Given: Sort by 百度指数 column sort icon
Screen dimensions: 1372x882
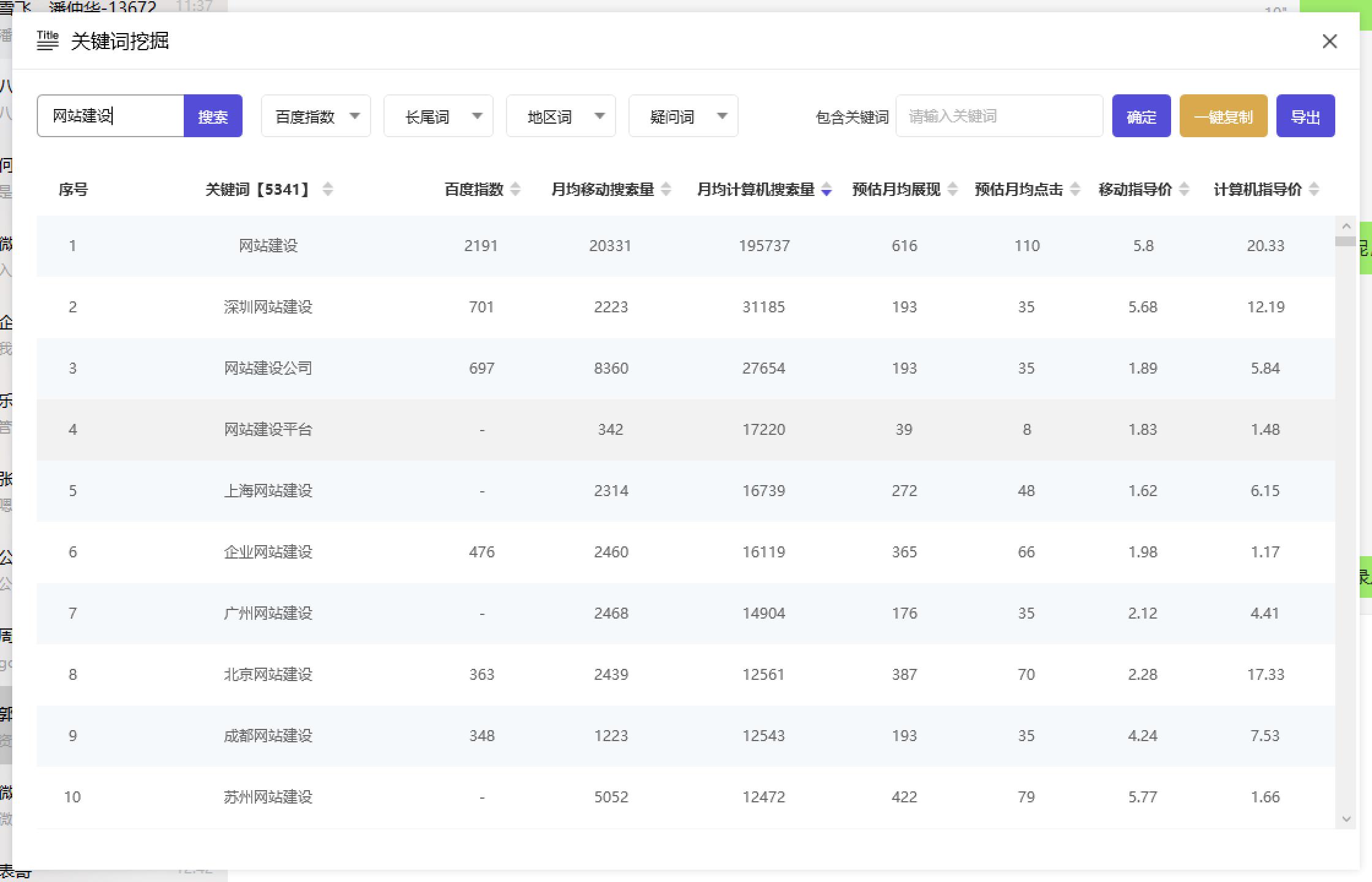Looking at the screenshot, I should 515,189.
